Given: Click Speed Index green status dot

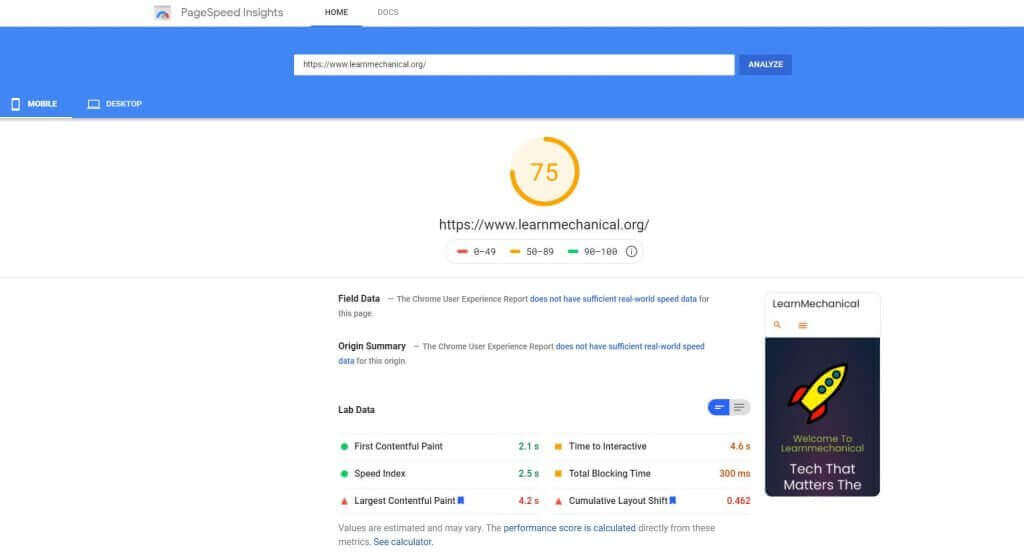Looking at the screenshot, I should click(x=344, y=474).
